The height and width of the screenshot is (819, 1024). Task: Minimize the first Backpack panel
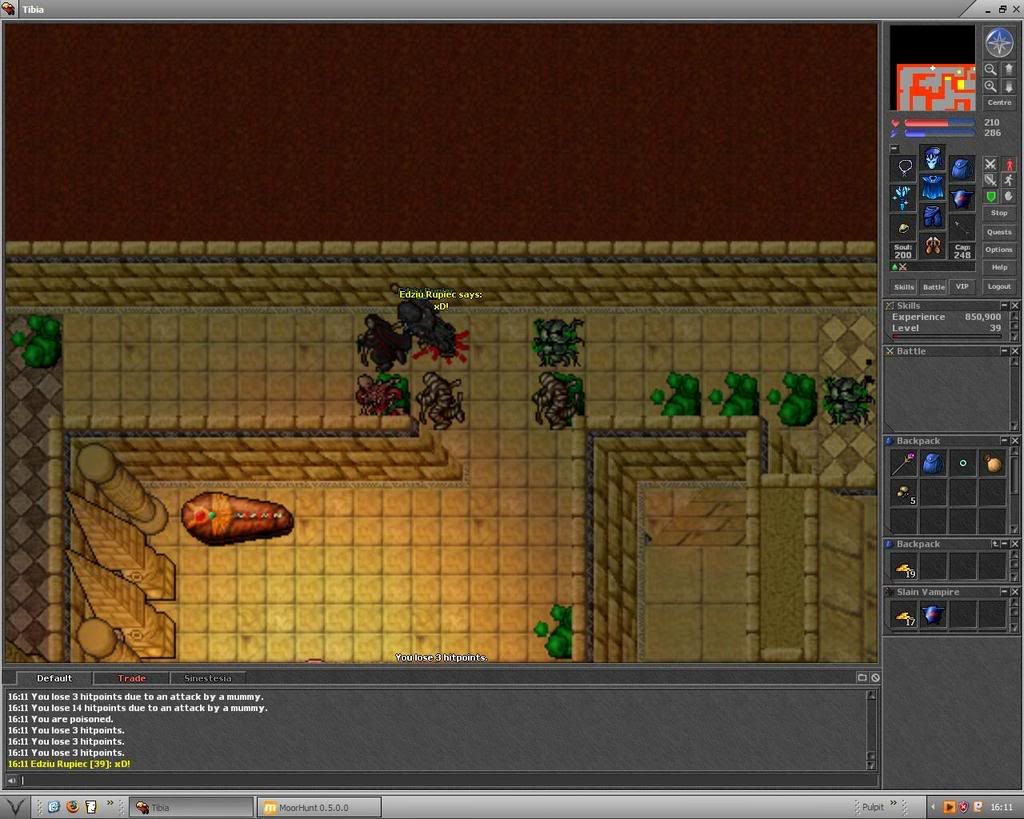tap(1004, 441)
